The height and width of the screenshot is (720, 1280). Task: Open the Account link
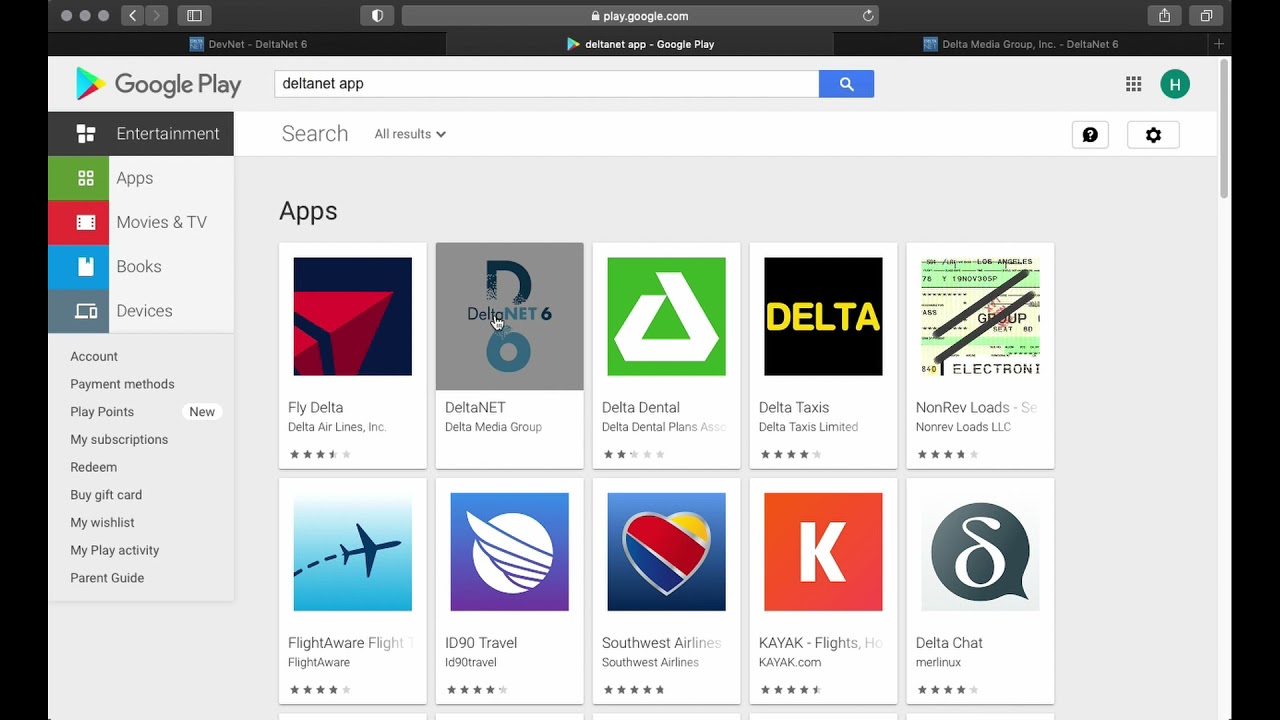[94, 356]
